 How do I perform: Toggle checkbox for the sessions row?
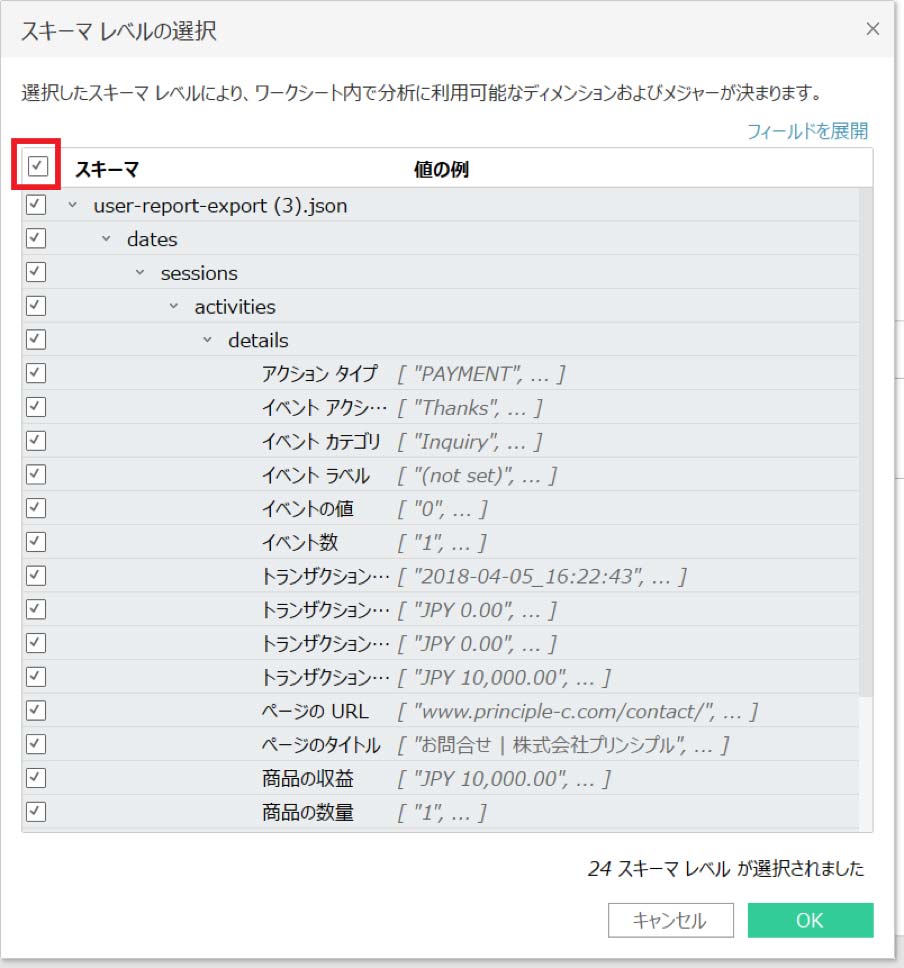click(x=37, y=273)
